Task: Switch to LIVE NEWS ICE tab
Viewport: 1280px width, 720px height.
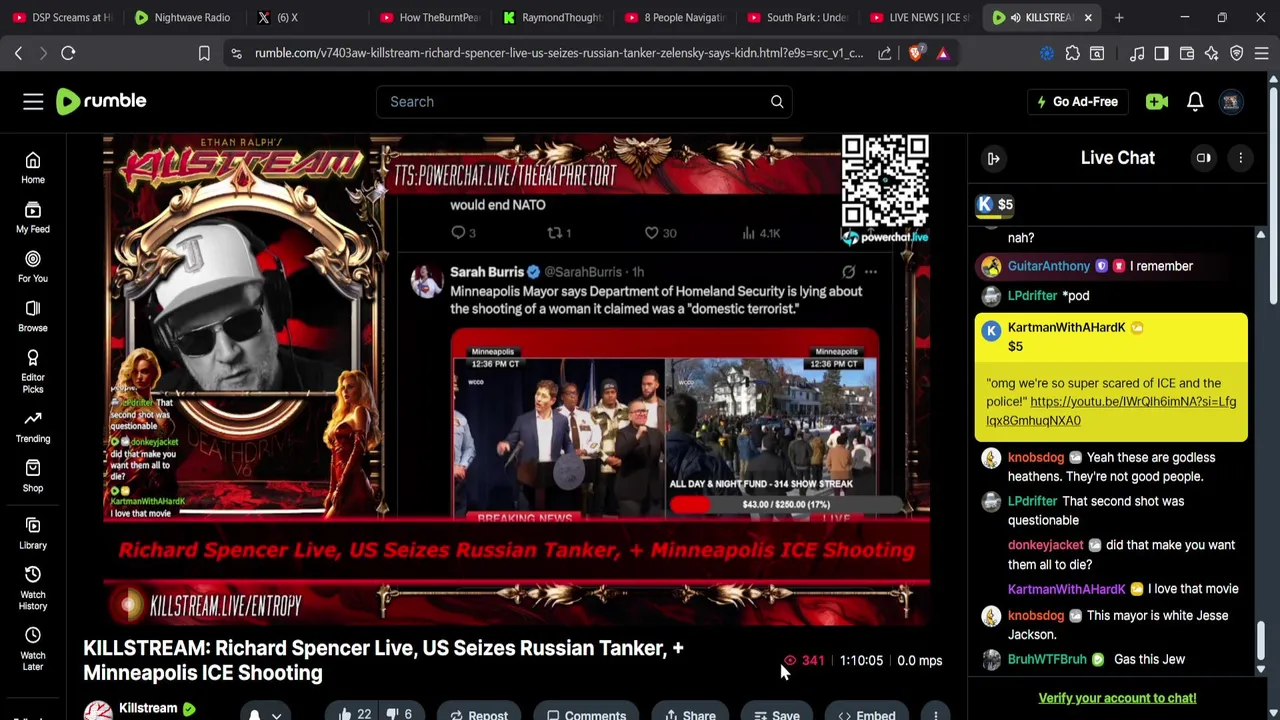Action: (x=919, y=17)
